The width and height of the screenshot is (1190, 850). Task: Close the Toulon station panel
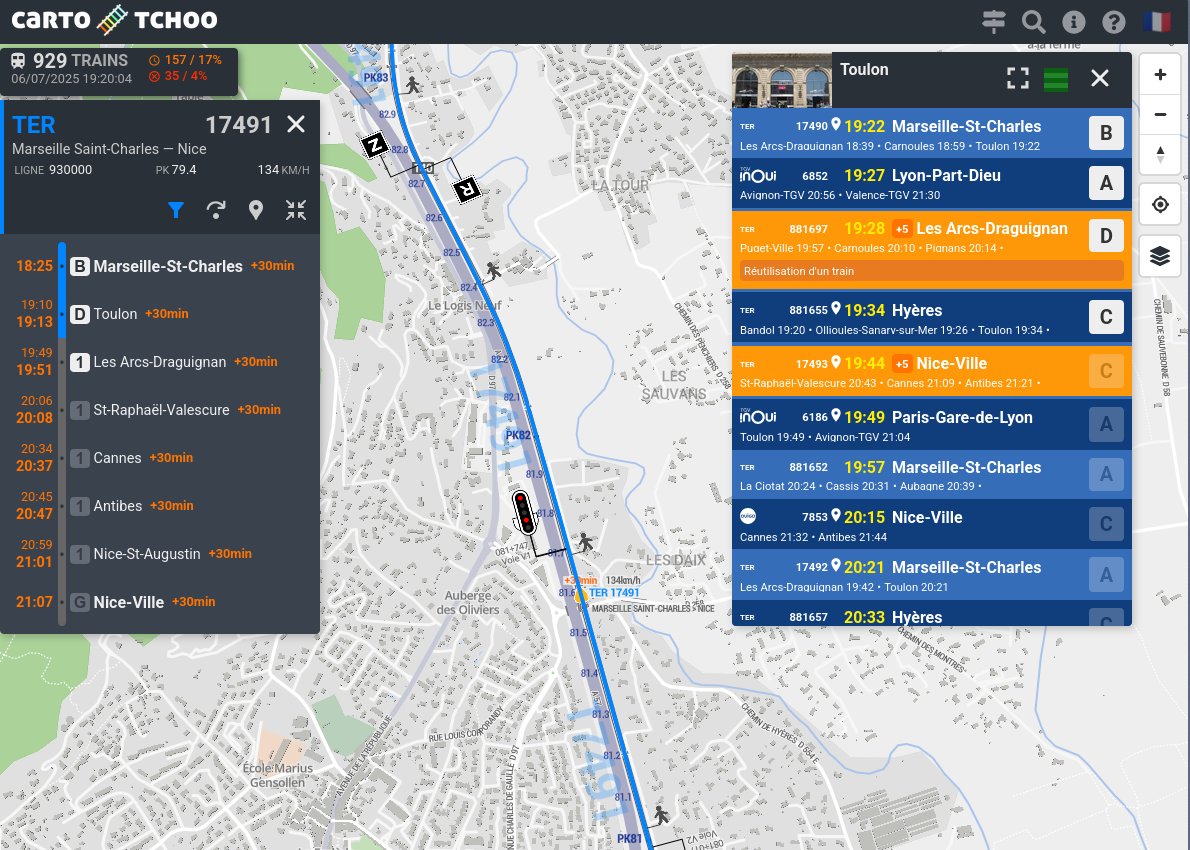[x=1100, y=78]
